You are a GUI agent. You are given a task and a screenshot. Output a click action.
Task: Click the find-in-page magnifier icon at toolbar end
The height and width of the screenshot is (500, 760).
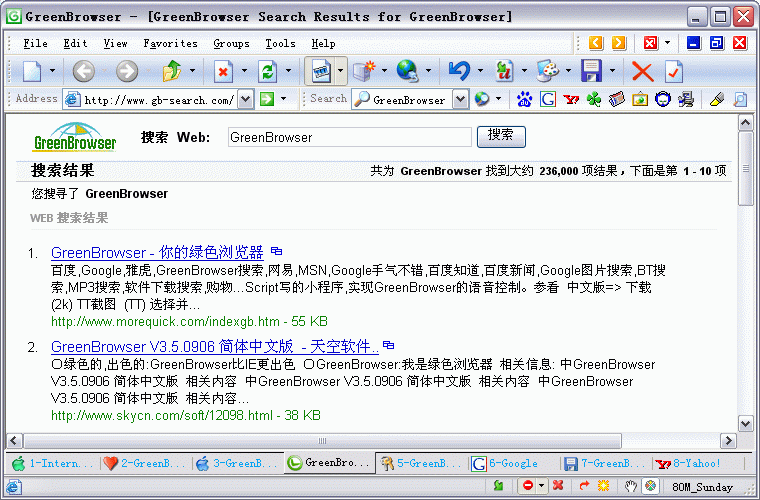(x=740, y=99)
